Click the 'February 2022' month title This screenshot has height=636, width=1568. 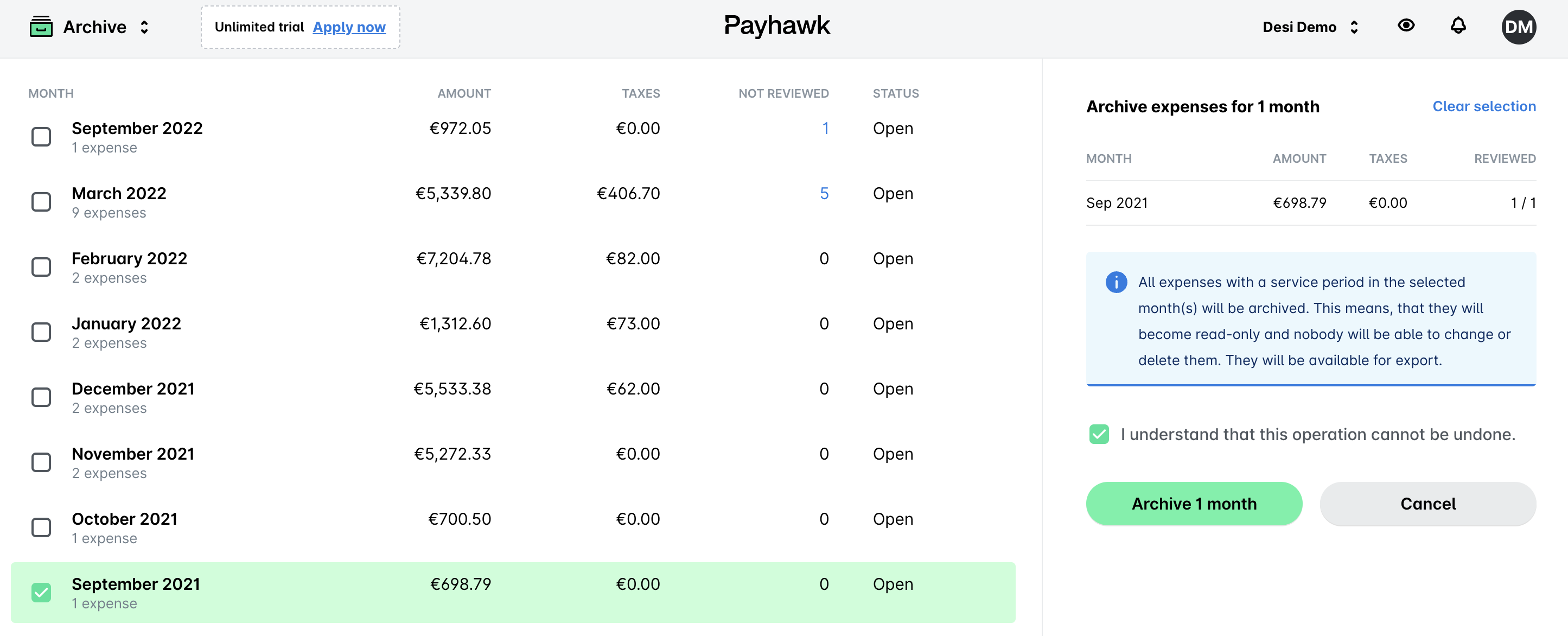(x=129, y=259)
